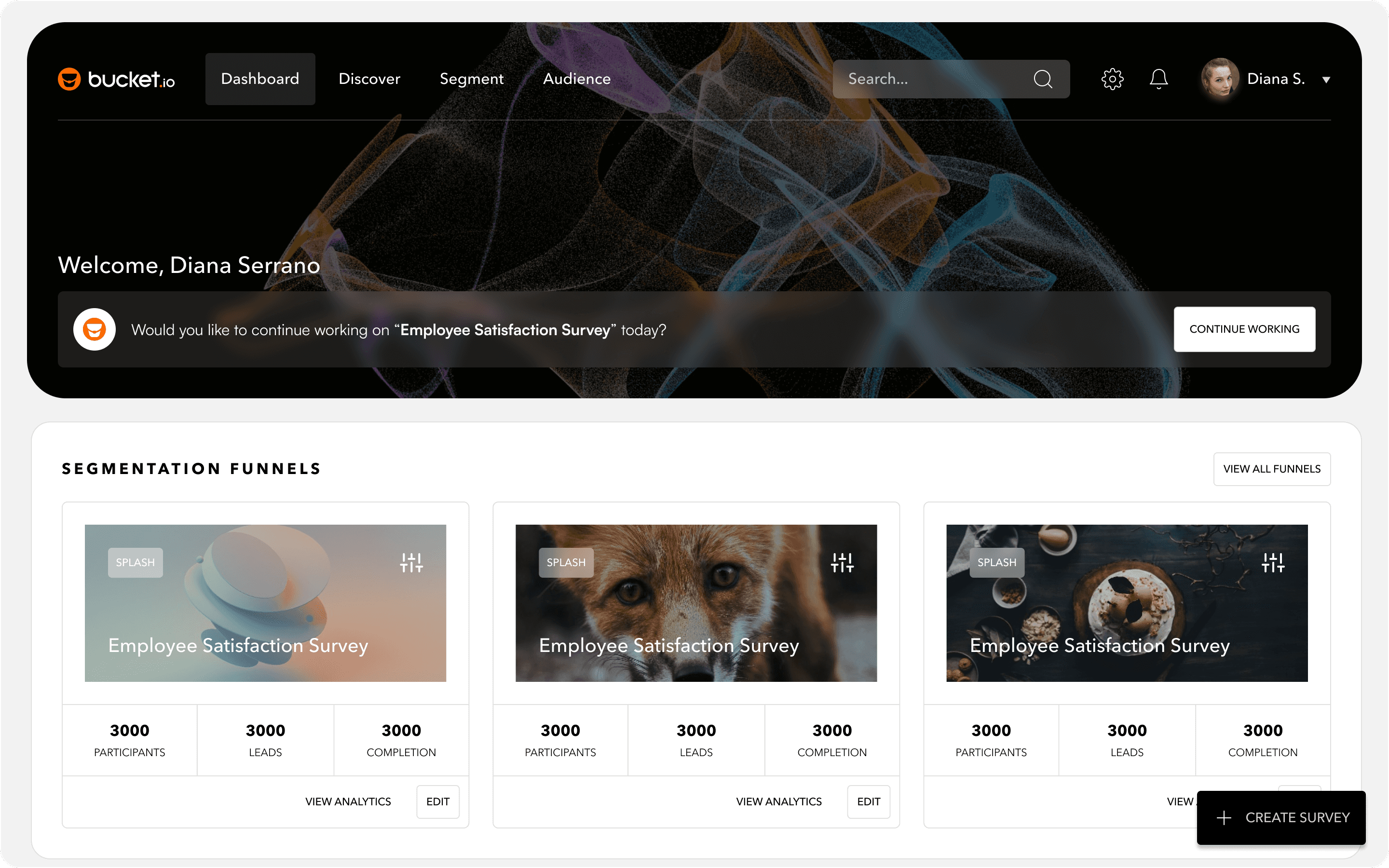Open notifications bell
Image resolution: width=1389 pixels, height=868 pixels.
pos(1158,79)
